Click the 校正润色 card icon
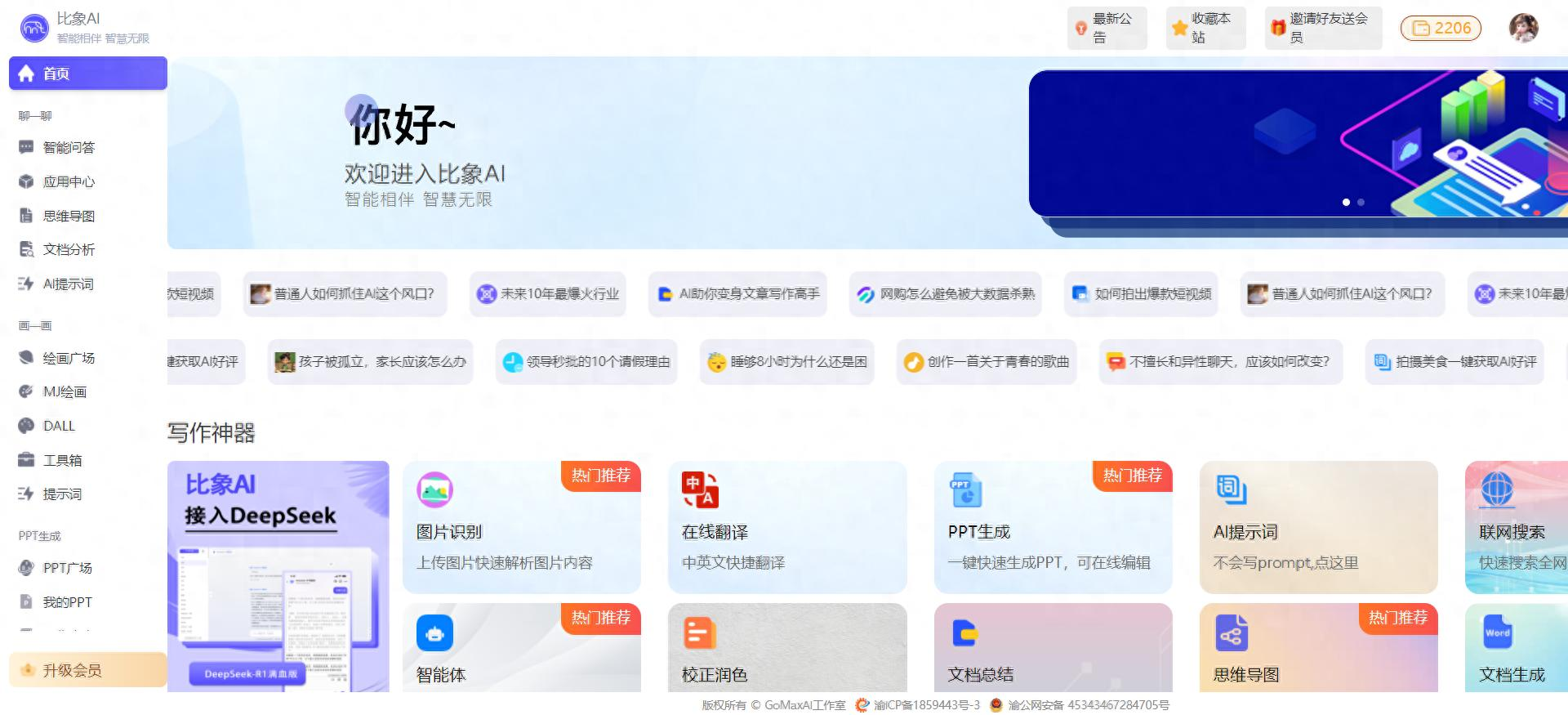This screenshot has width=1568, height=715. point(700,632)
